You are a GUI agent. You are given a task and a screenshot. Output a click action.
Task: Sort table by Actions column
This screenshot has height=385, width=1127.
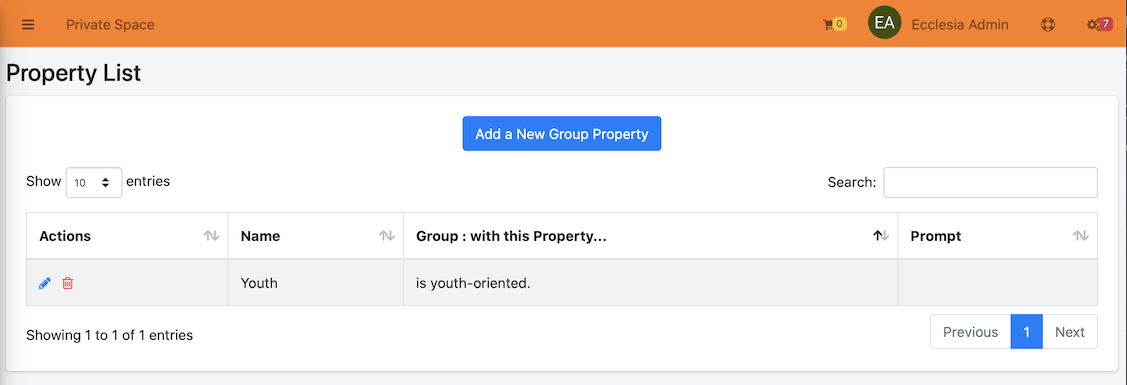pos(127,236)
